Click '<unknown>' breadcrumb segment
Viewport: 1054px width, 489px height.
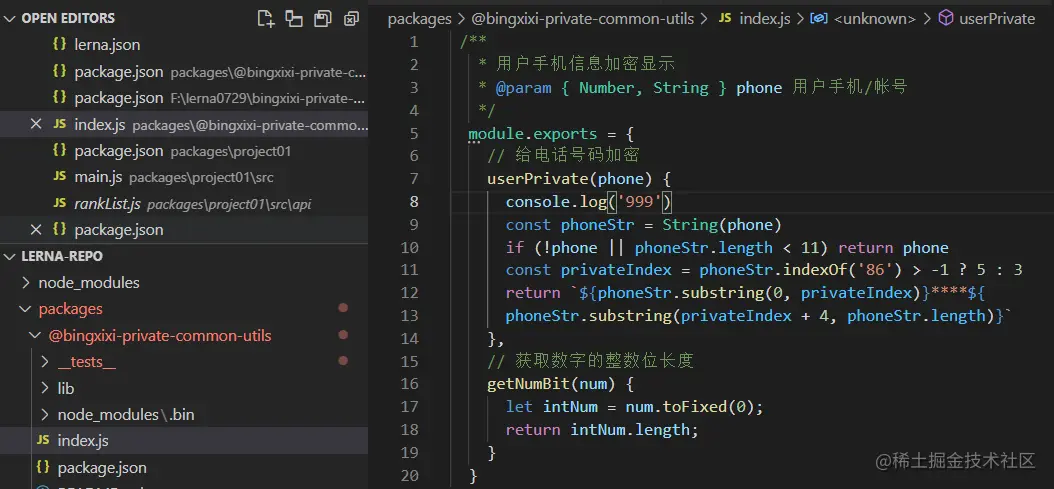(875, 19)
